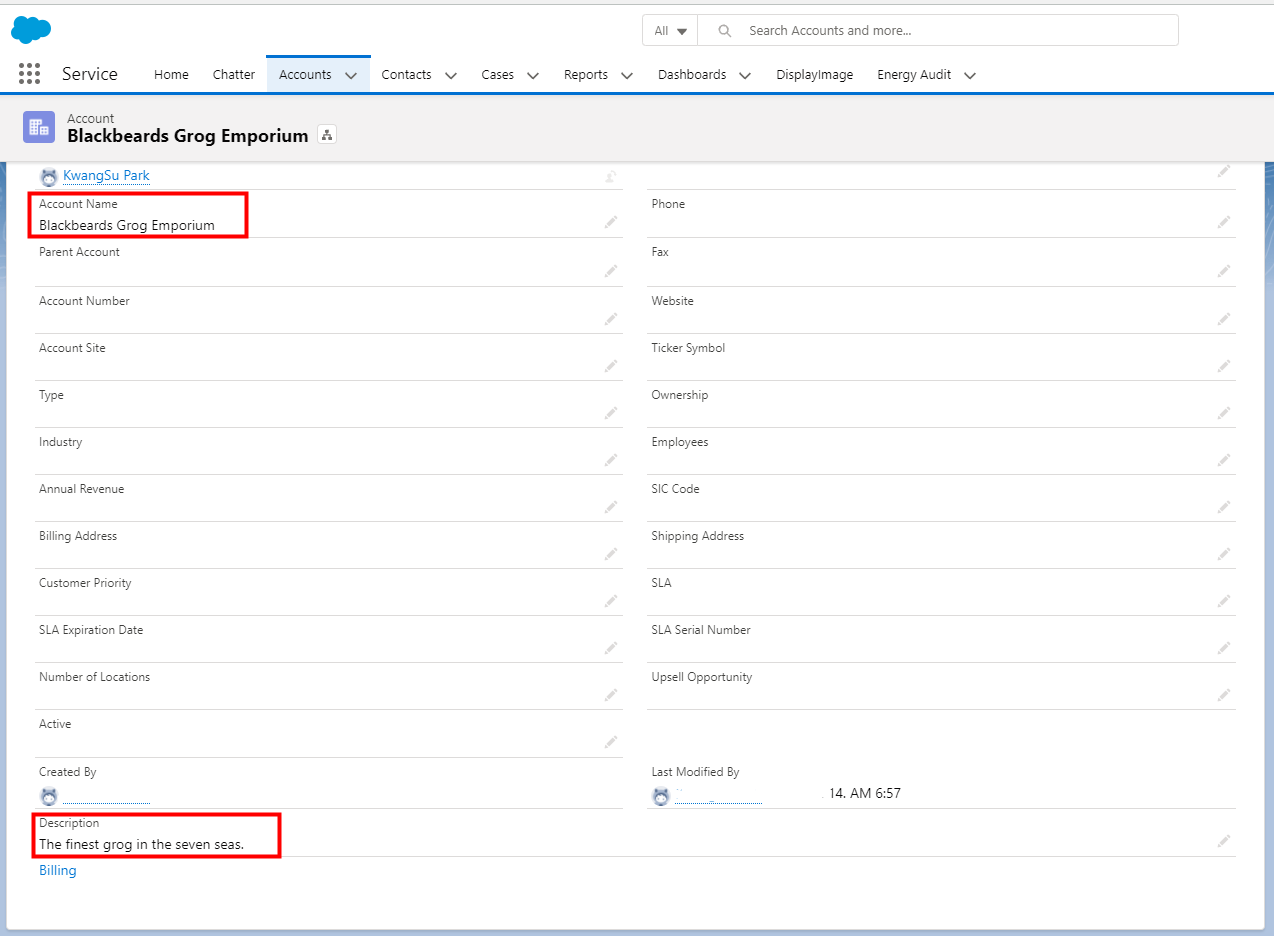Viewport: 1274px width, 936px height.
Task: Edit the Account Name field pencil
Action: (x=610, y=222)
